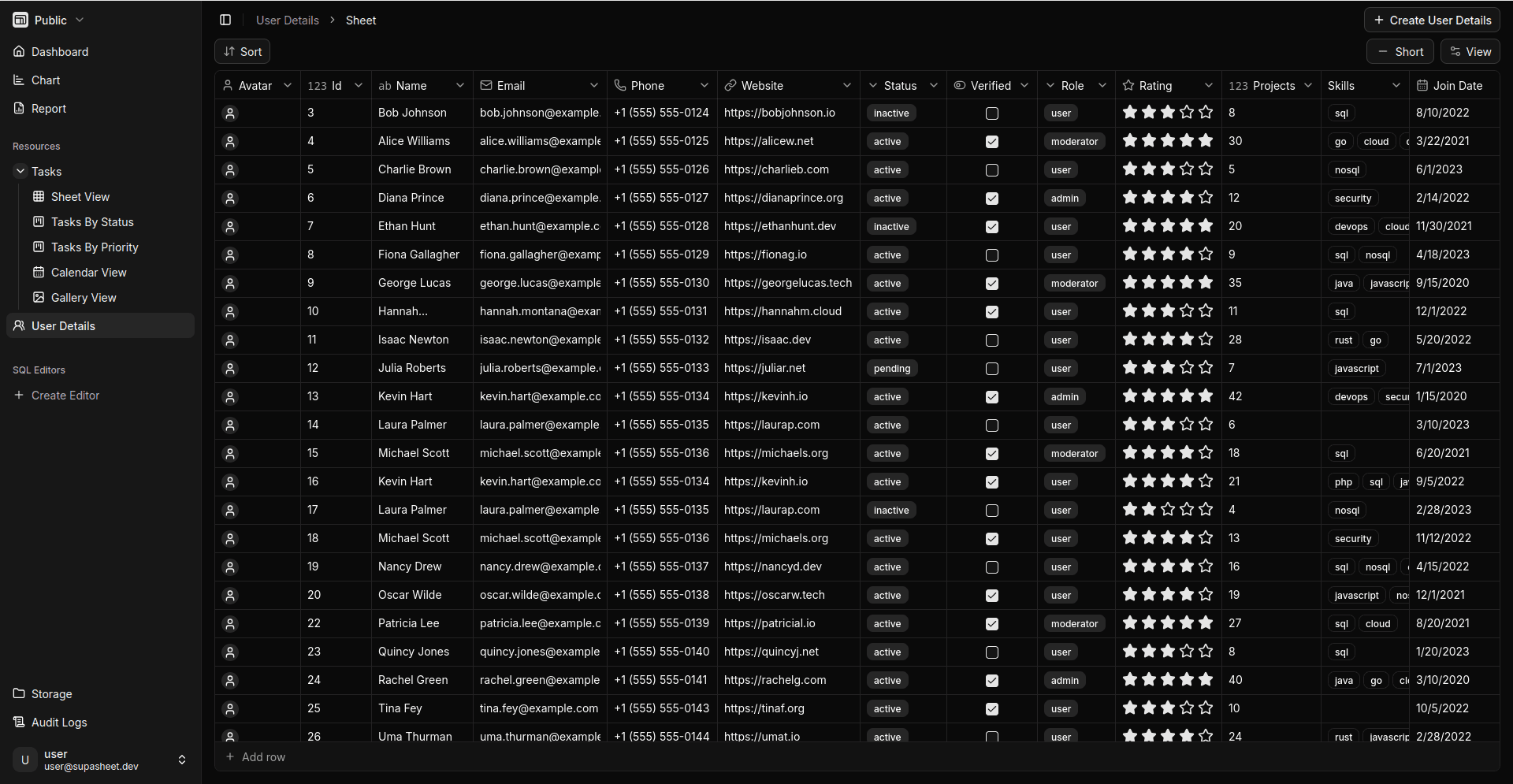
Task: Open the Public workspace switcher
Action: pyautogui.click(x=47, y=20)
